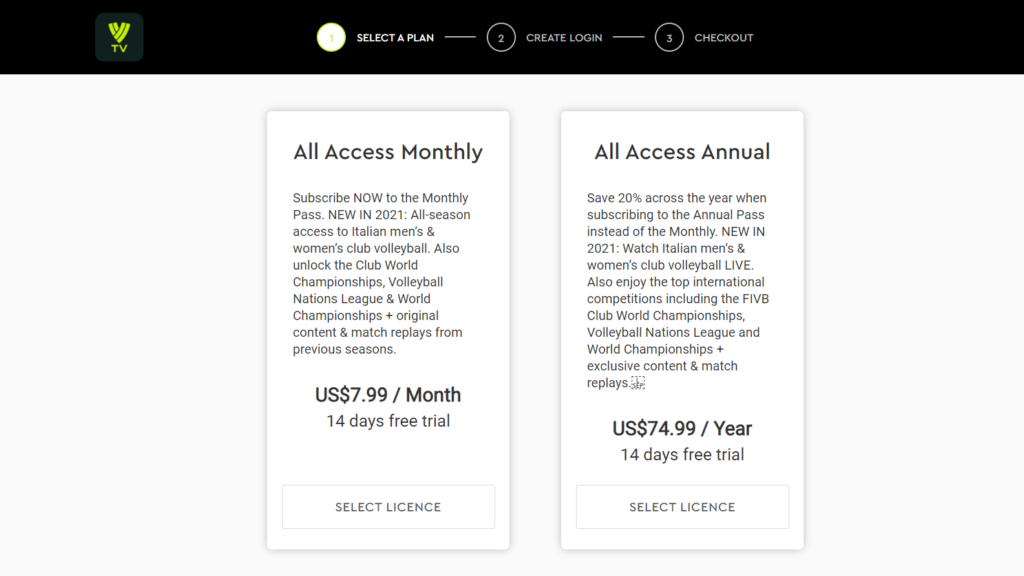
Task: Click the All Access Annual heading
Action: pos(682,152)
